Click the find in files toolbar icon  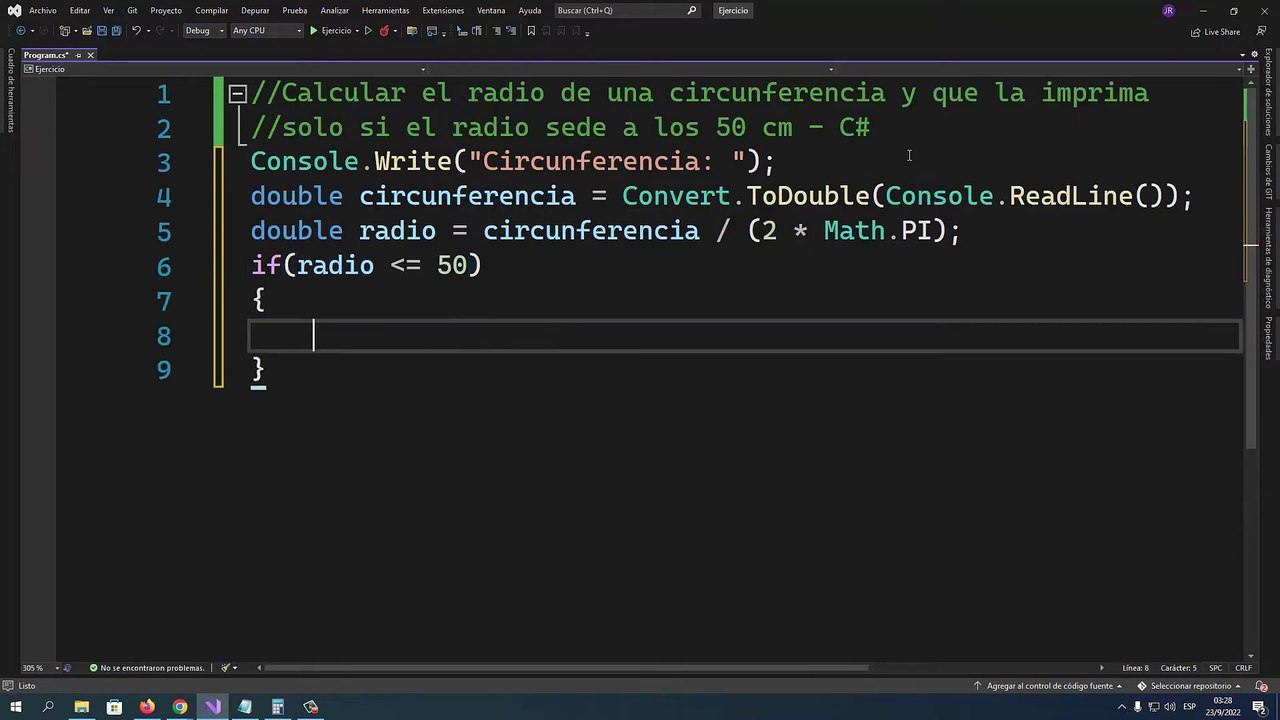411,31
